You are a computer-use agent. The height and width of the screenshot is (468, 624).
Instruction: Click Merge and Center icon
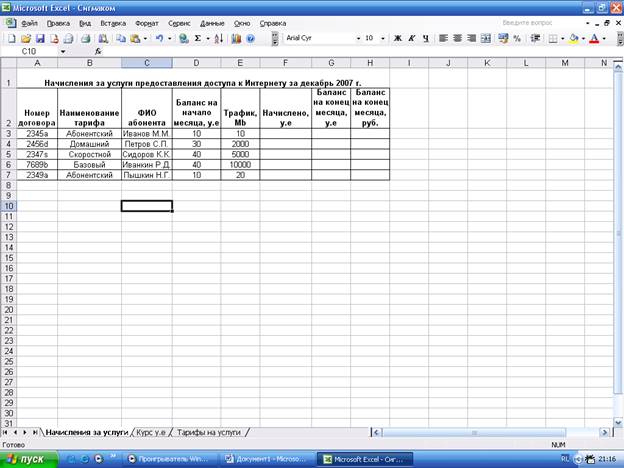pos(486,38)
